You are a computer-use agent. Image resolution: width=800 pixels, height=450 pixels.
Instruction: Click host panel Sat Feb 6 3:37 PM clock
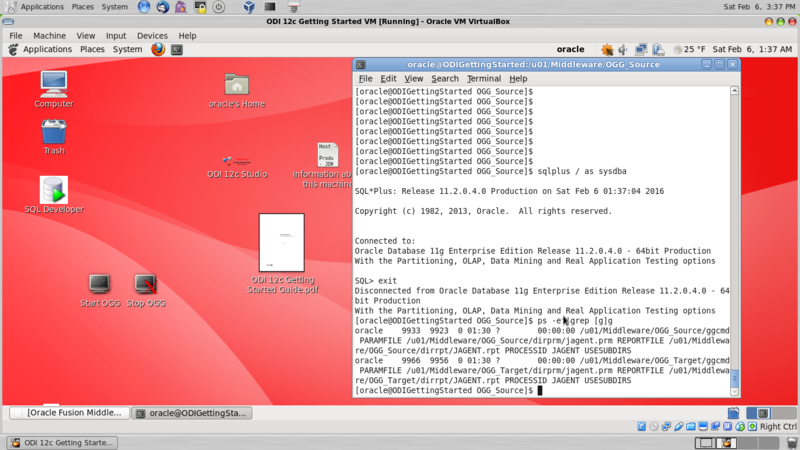point(759,7)
